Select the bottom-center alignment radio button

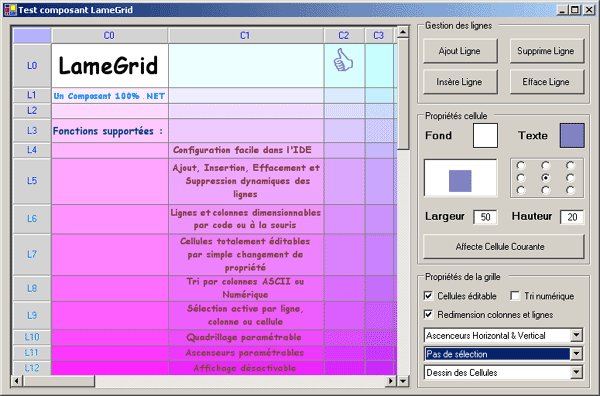[546, 190]
